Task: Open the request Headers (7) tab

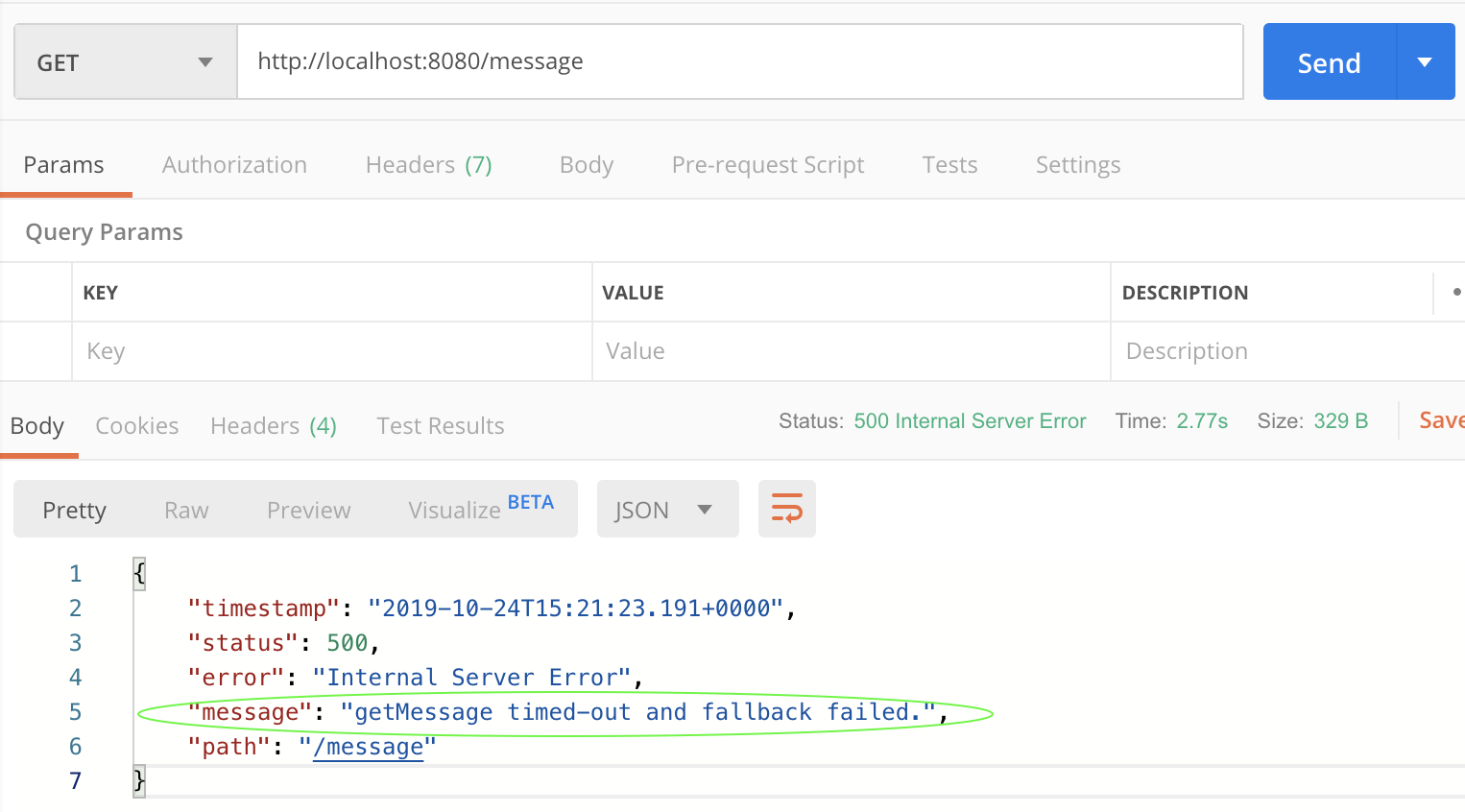Action: (x=428, y=165)
